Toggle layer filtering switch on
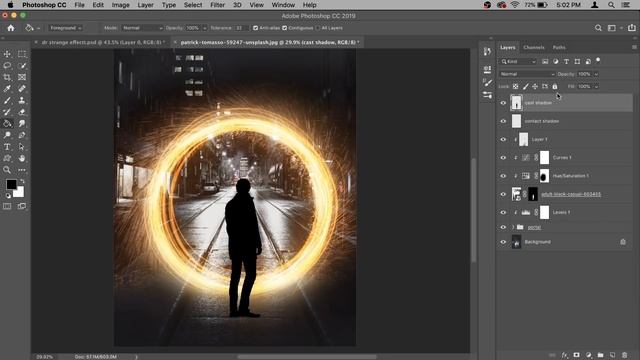 click(598, 61)
